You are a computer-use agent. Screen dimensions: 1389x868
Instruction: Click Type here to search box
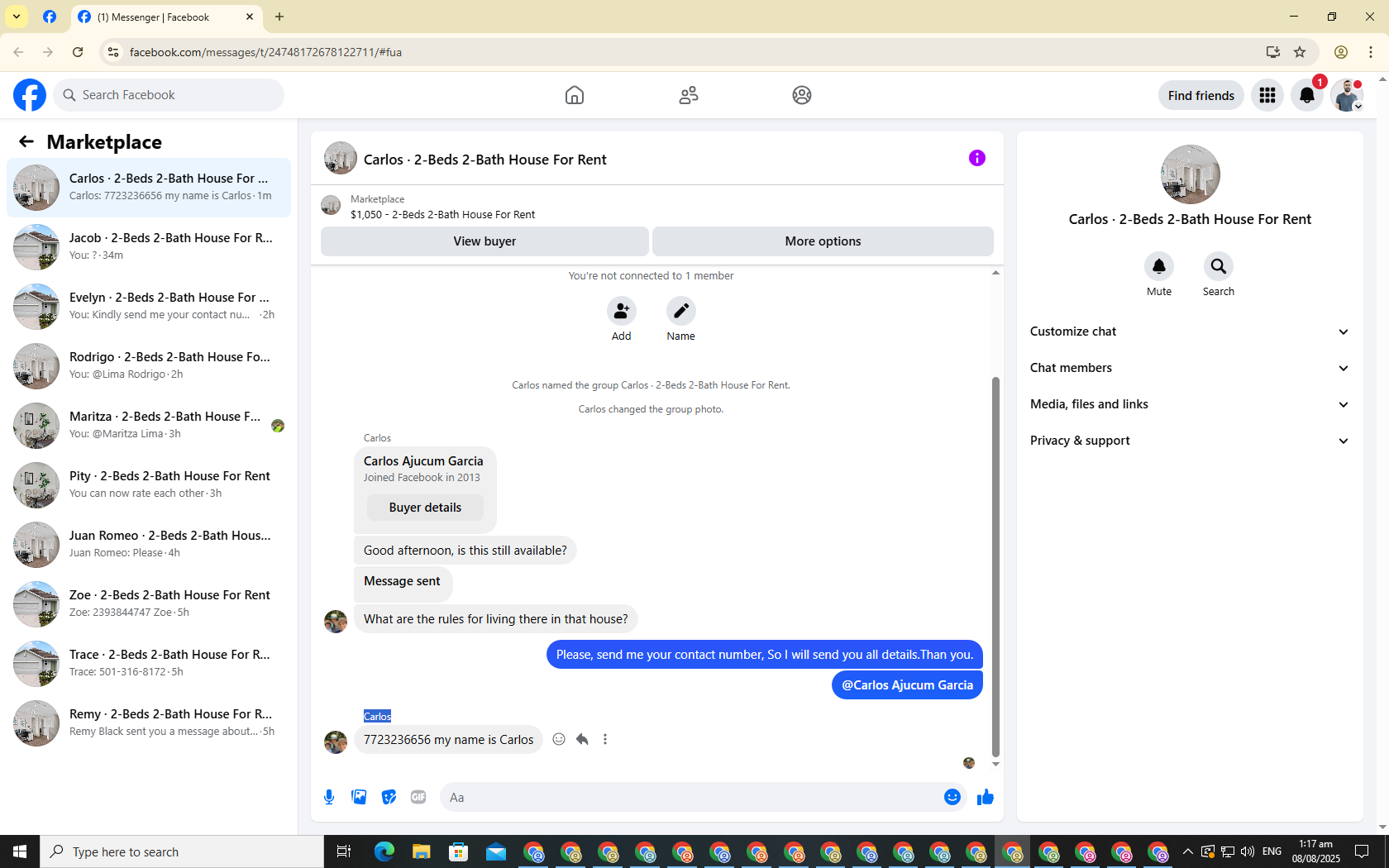point(182,851)
